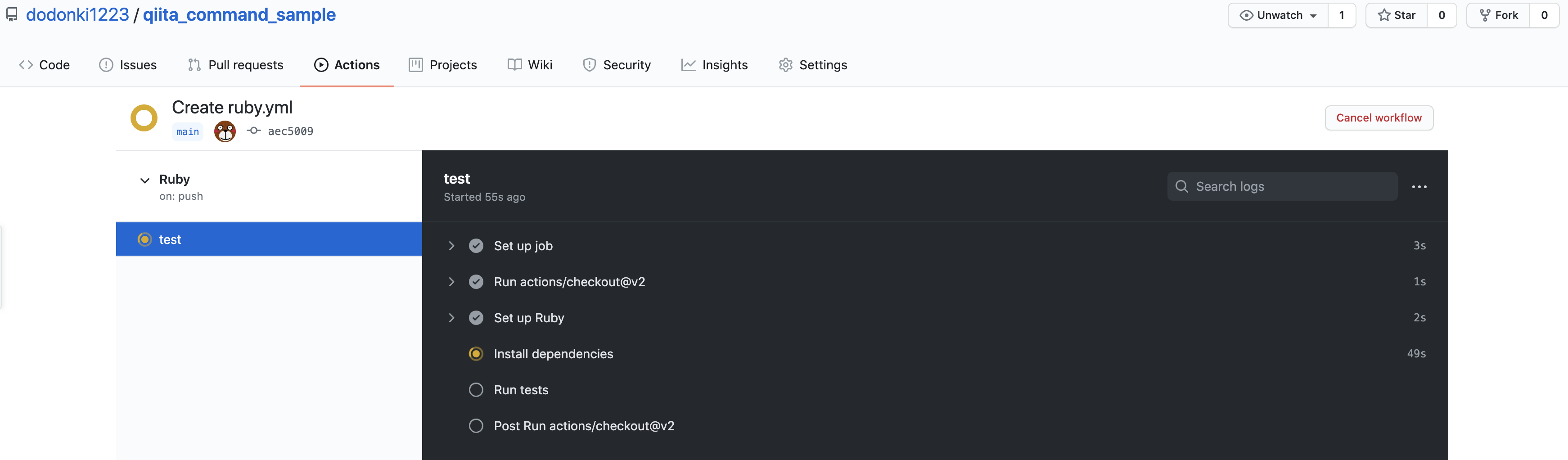Click Run actions/checkout@v2 success checkmark
Viewport: 1568px width, 460px height.
coord(476,282)
